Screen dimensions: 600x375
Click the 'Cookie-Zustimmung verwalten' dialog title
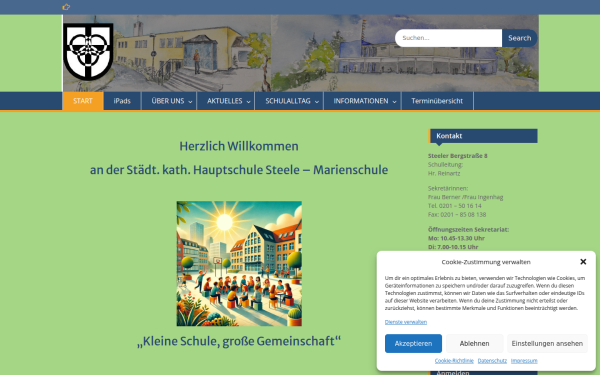(486, 262)
